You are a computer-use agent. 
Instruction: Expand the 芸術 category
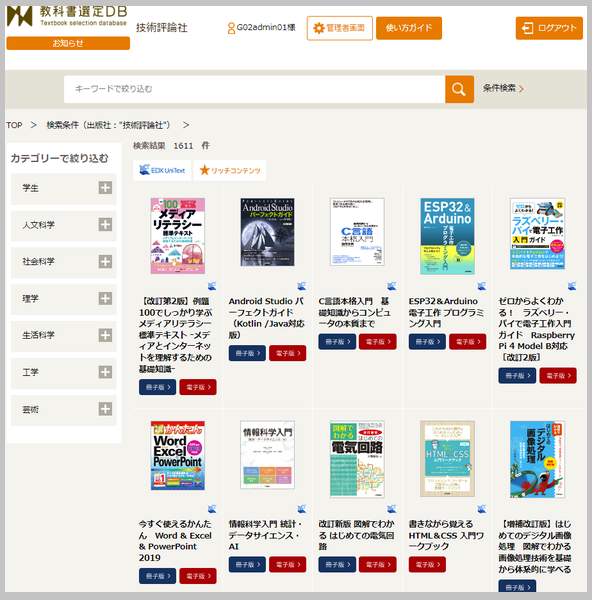coord(105,409)
